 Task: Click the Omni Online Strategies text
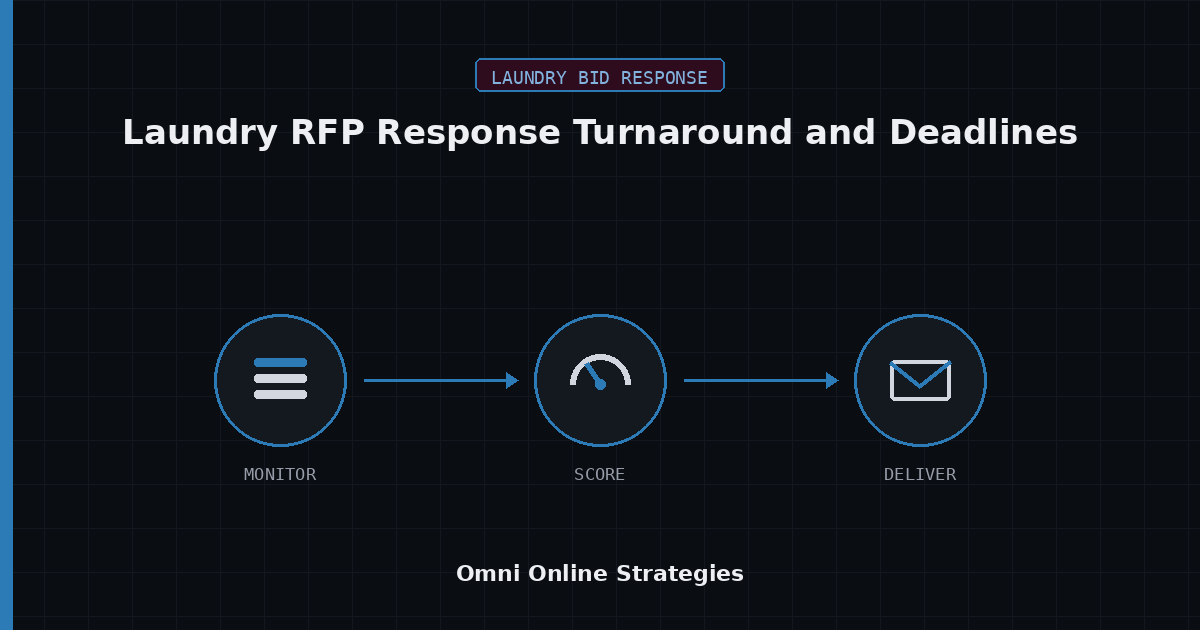pyautogui.click(x=600, y=574)
